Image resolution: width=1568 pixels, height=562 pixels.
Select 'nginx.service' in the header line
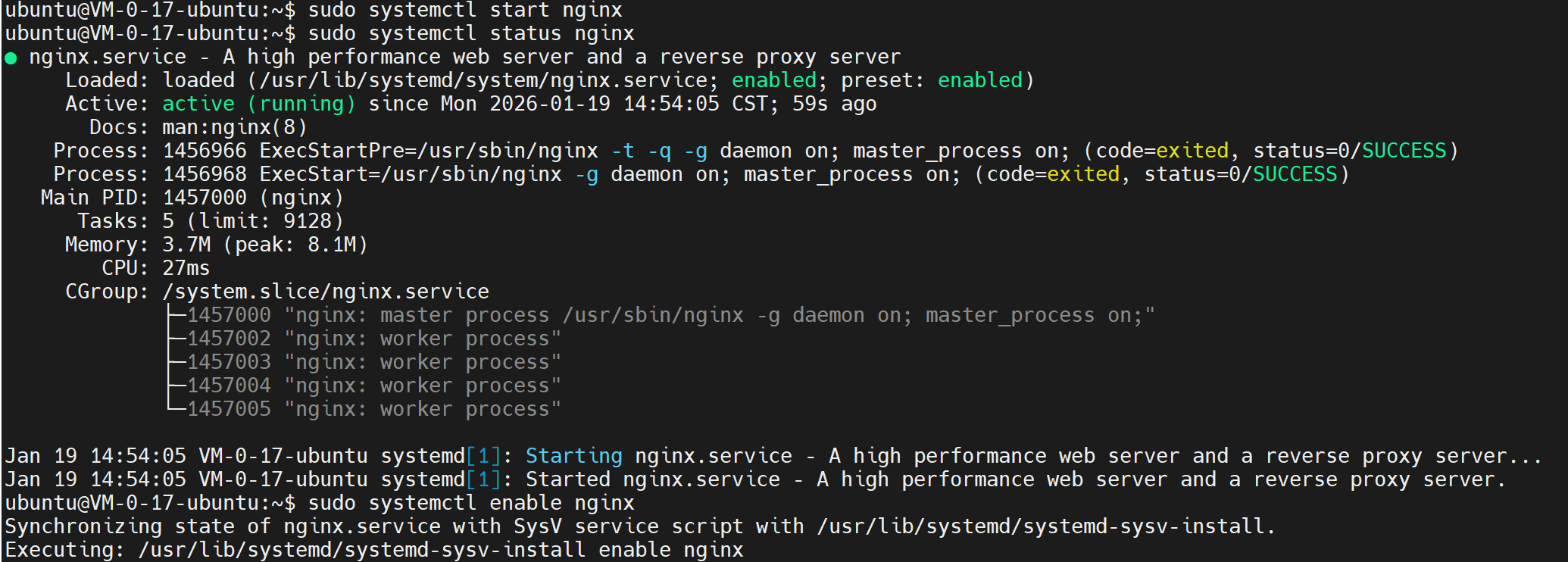pos(108,58)
